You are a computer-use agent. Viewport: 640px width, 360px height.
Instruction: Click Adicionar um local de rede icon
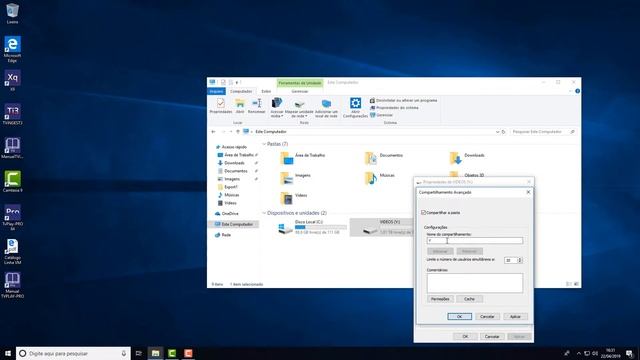pos(326,108)
